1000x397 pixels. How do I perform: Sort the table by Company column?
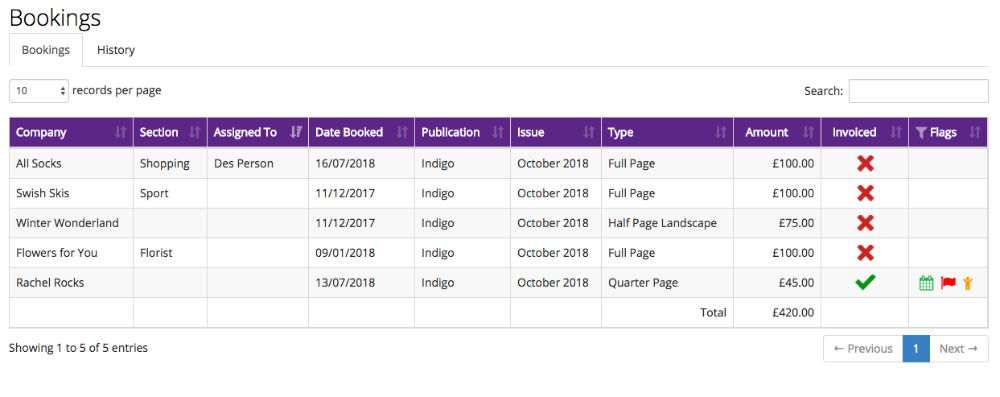pyautogui.click(x=71, y=132)
